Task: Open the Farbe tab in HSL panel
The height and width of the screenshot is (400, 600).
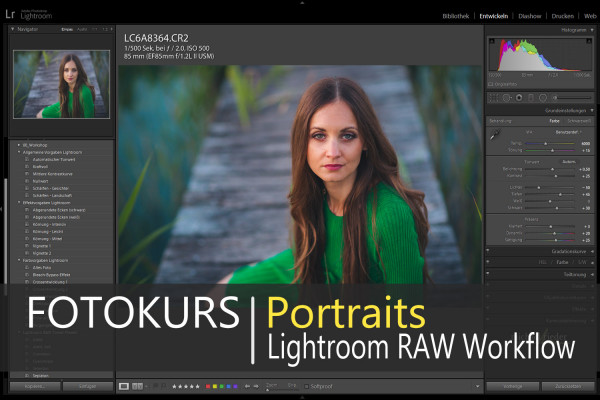Action: pos(562,262)
